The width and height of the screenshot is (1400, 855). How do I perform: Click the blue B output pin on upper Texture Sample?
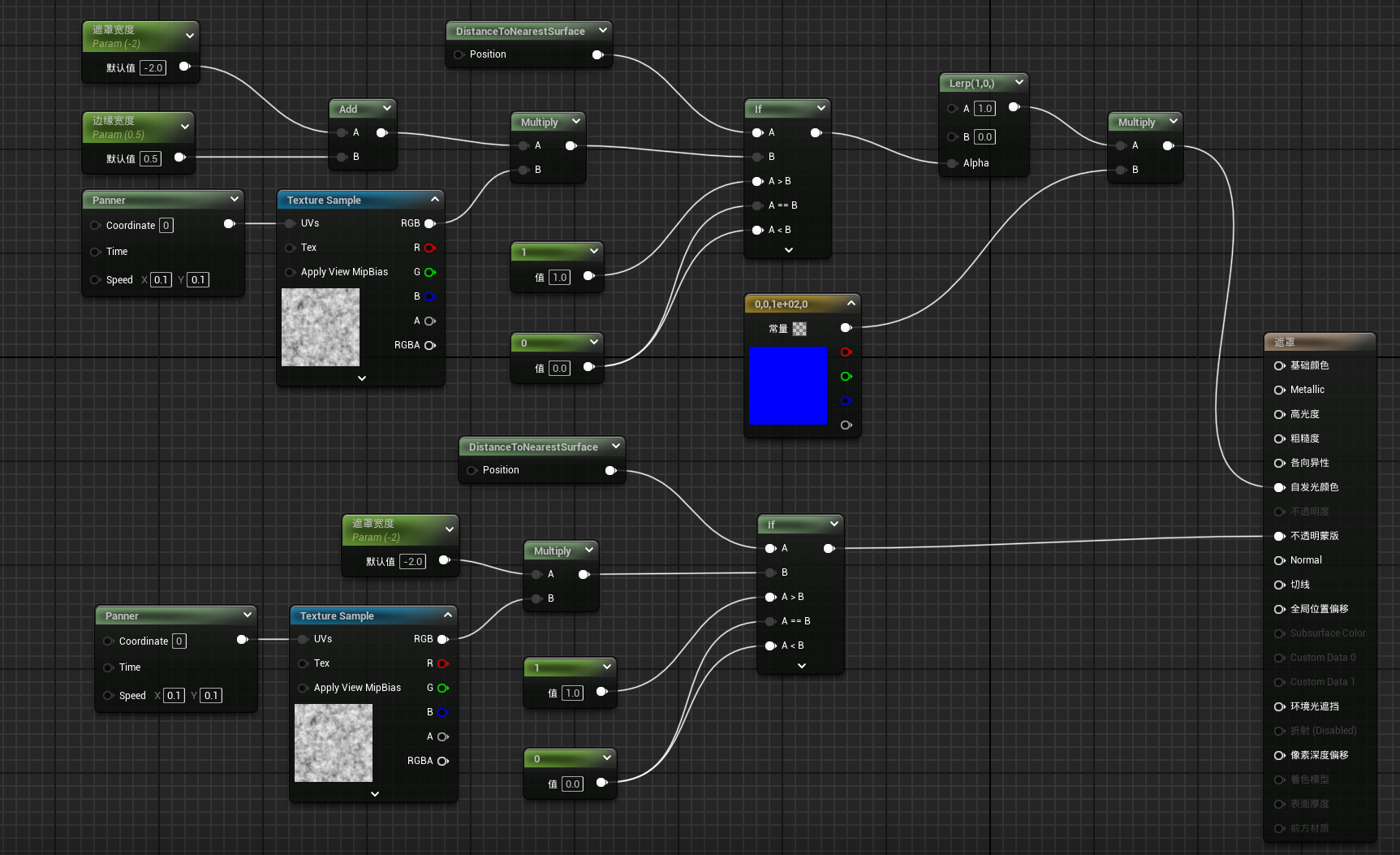[x=430, y=296]
